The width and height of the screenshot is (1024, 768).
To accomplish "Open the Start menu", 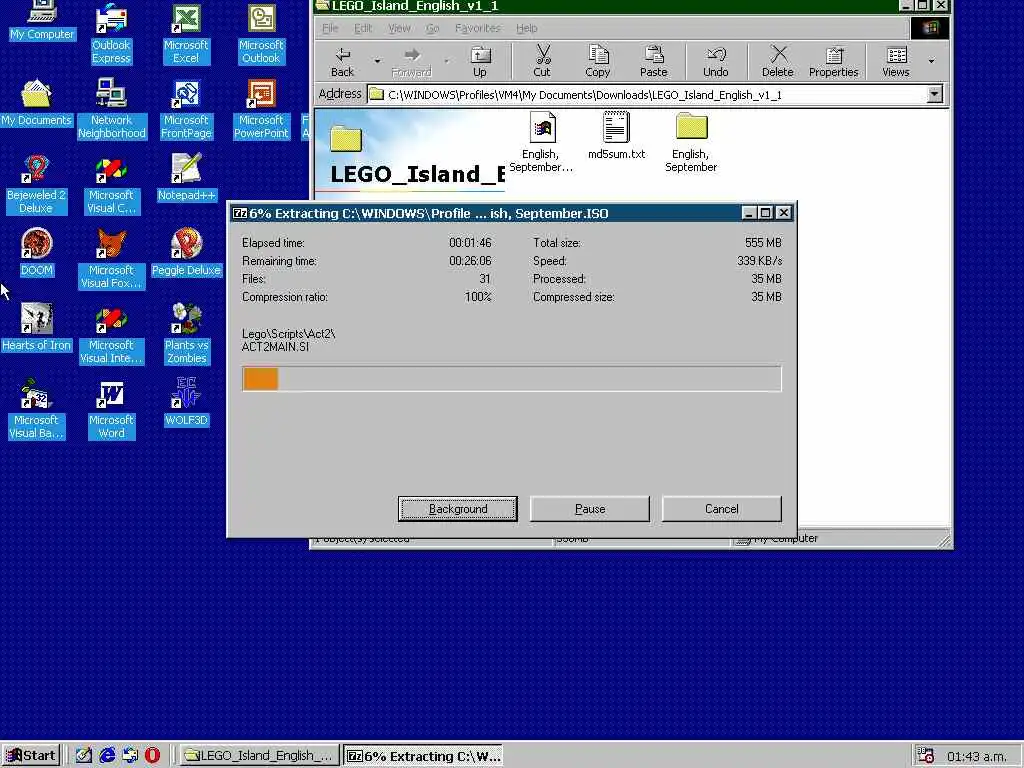I will pos(31,756).
